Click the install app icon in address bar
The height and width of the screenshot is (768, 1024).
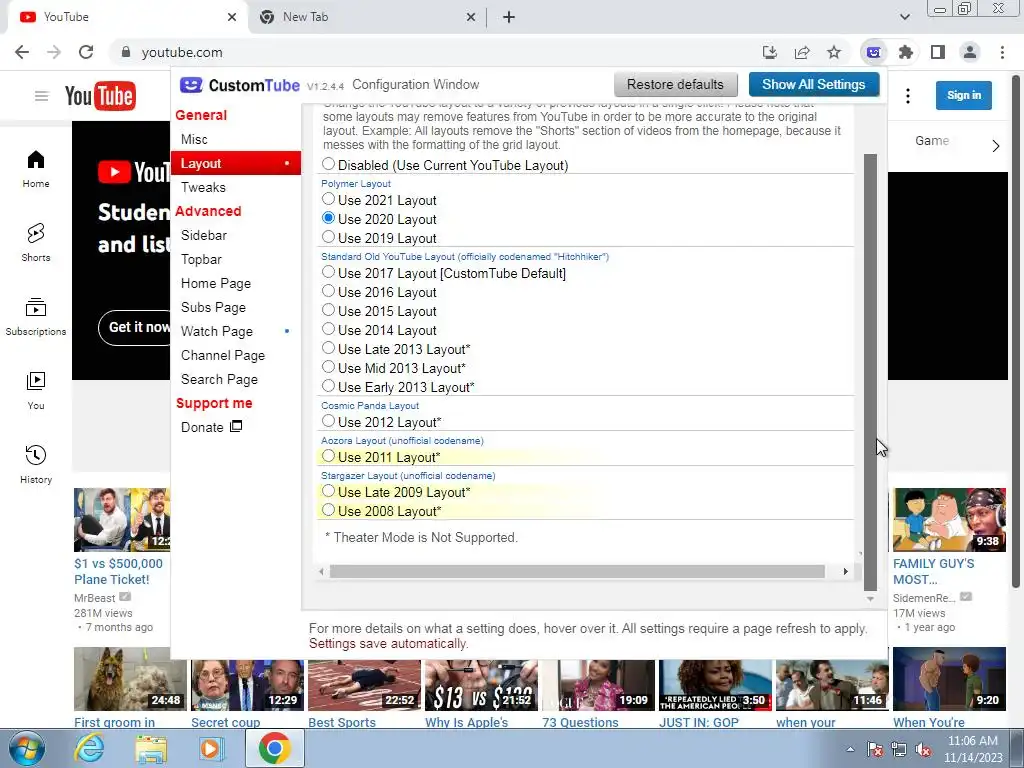[x=770, y=52]
